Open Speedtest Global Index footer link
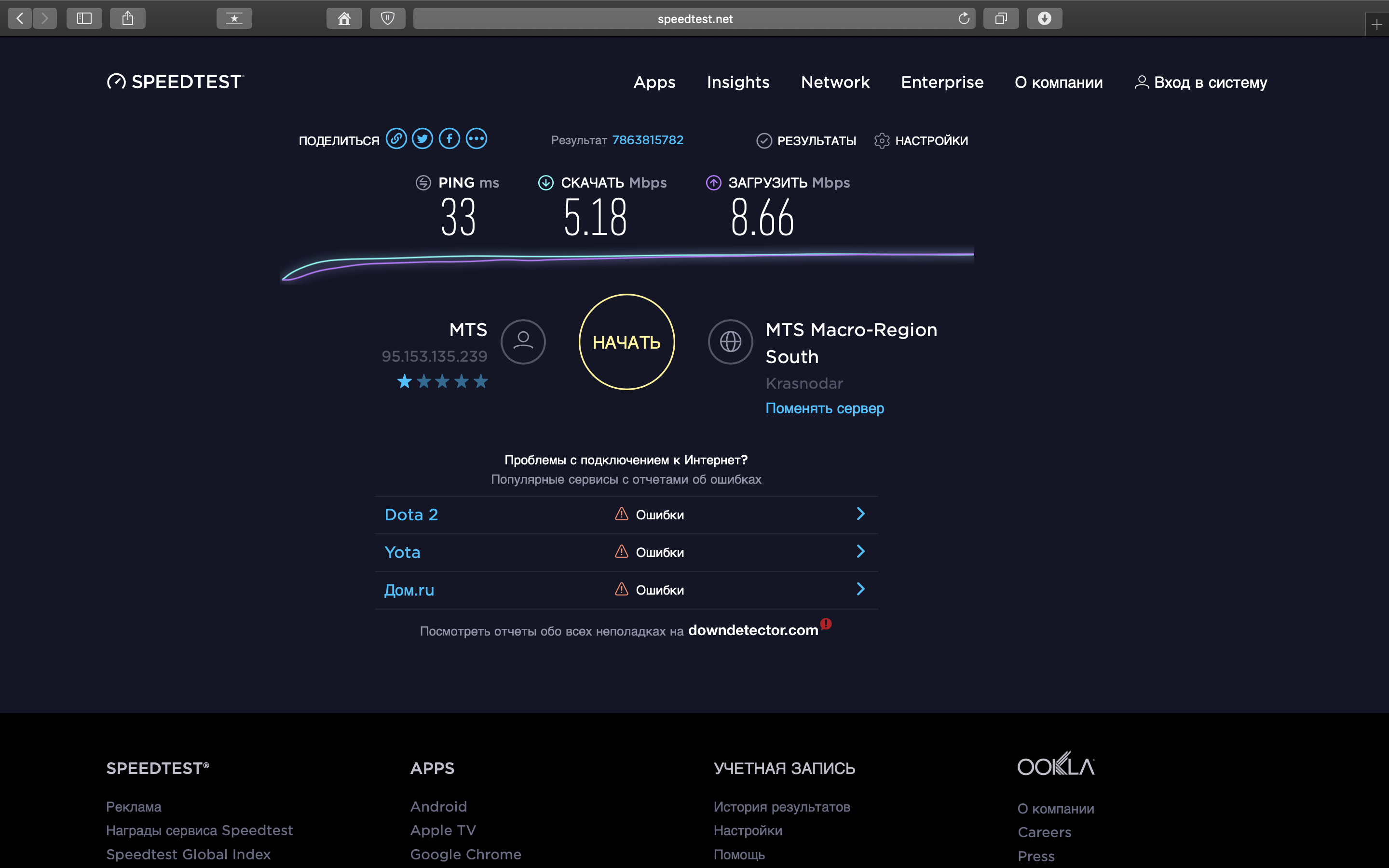The image size is (1389, 868). click(188, 855)
